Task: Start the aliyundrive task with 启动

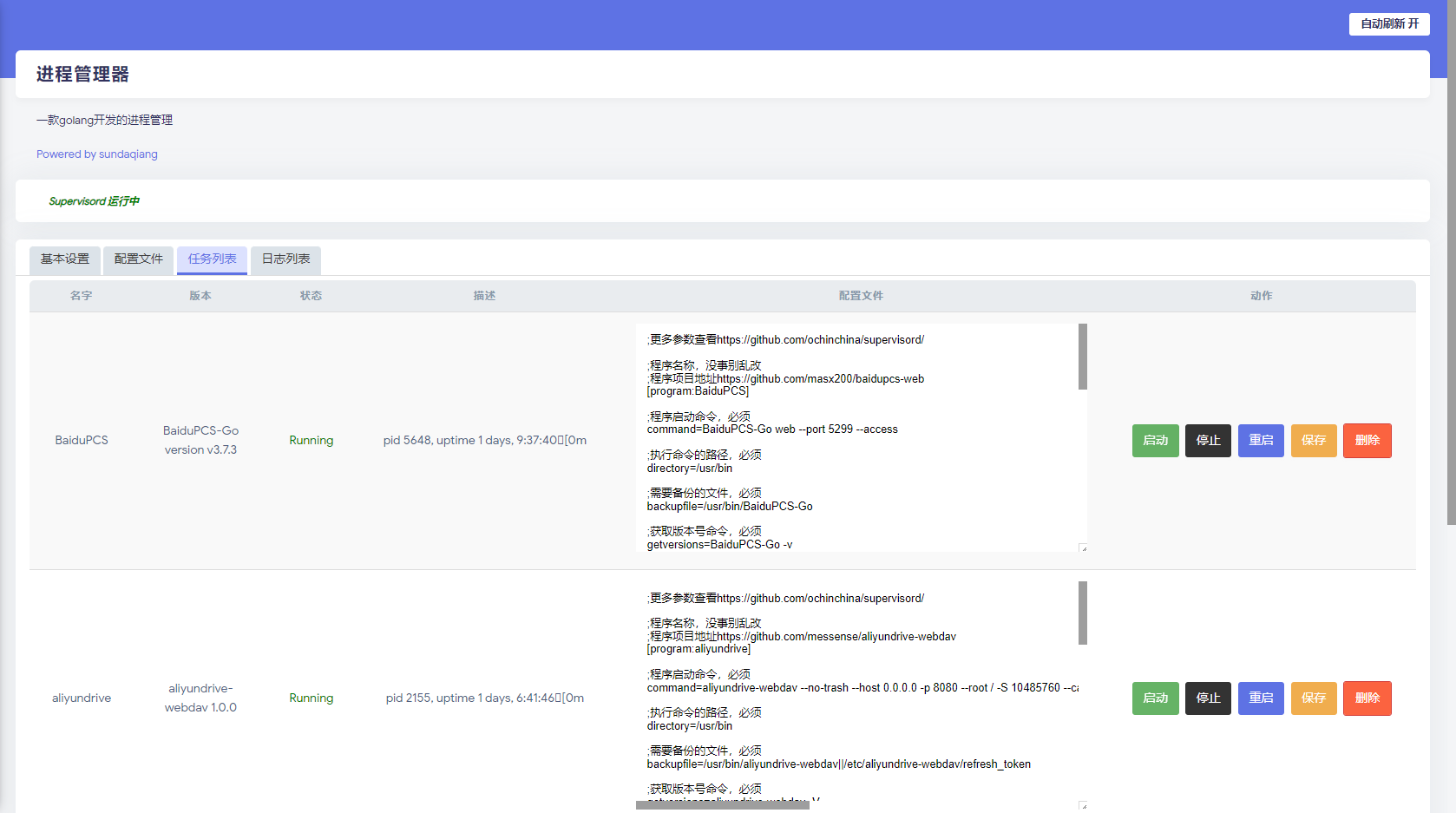Action: click(x=1155, y=698)
